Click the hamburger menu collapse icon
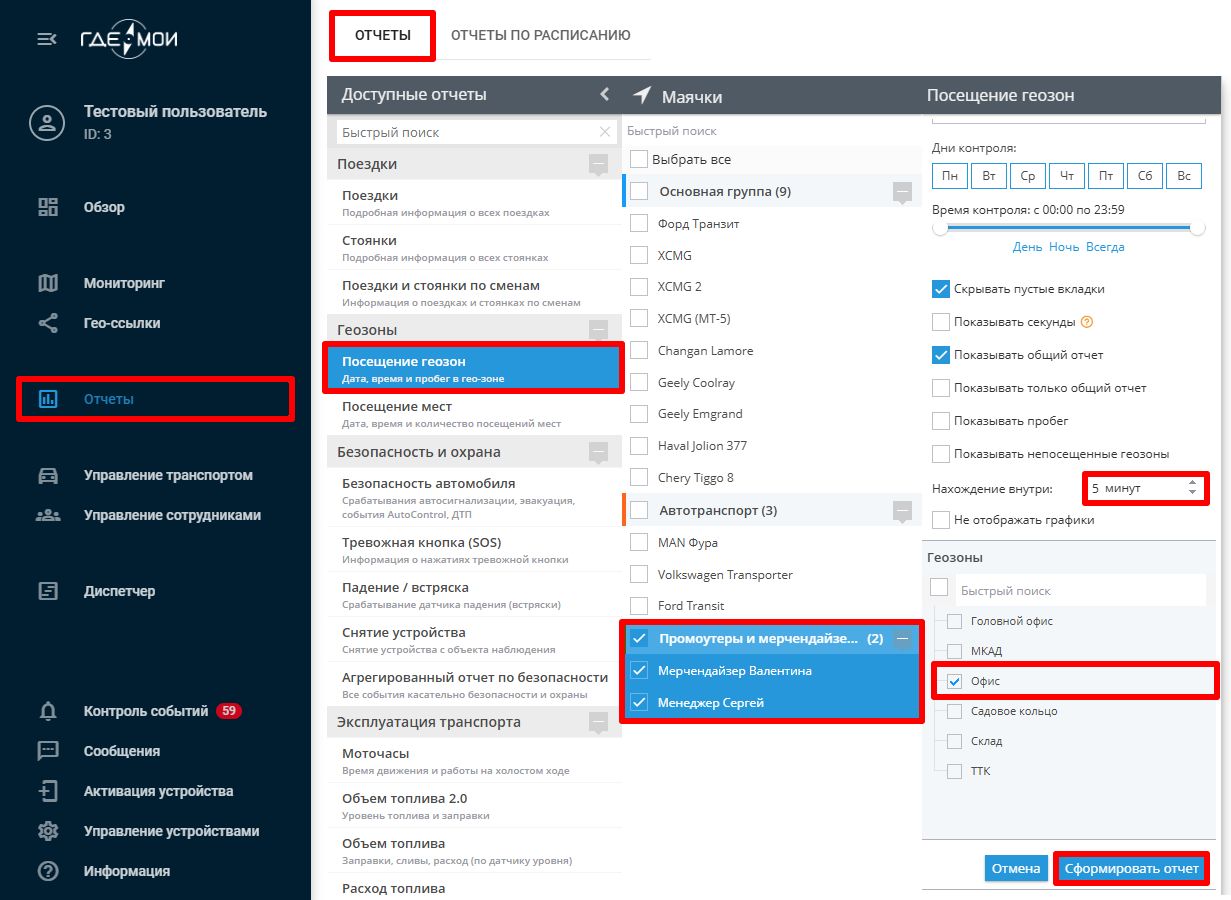Viewport: 1231px width, 900px height. 46,40
